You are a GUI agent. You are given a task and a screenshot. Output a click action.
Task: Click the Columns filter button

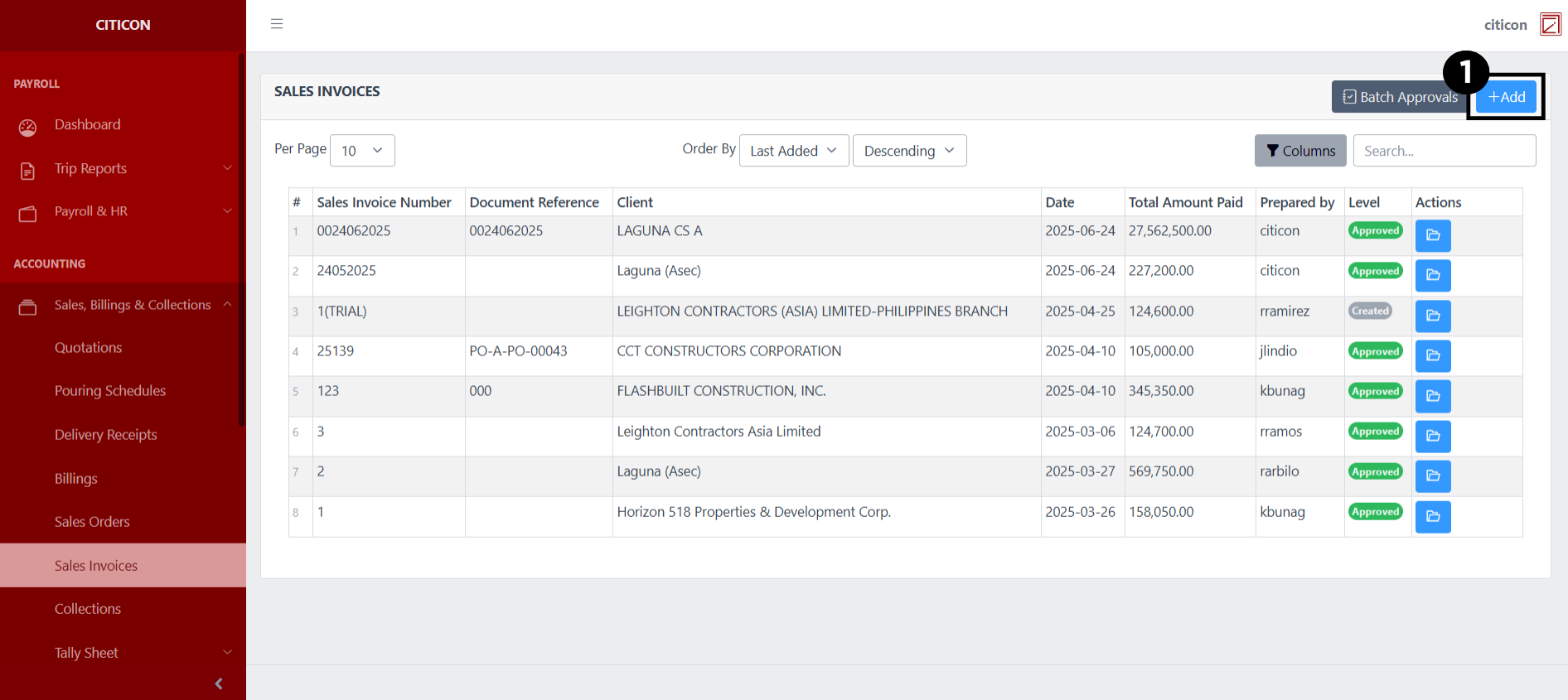(x=1300, y=151)
